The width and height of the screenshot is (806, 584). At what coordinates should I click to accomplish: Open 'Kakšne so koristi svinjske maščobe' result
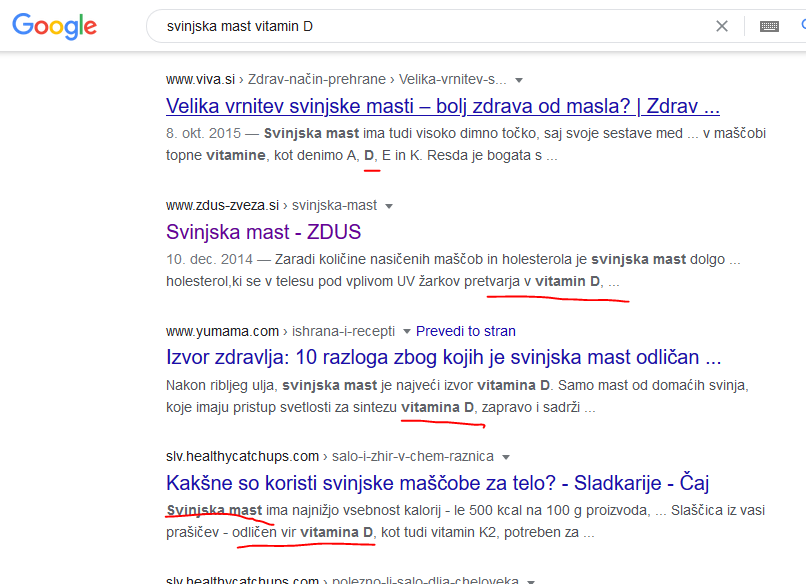coord(437,483)
